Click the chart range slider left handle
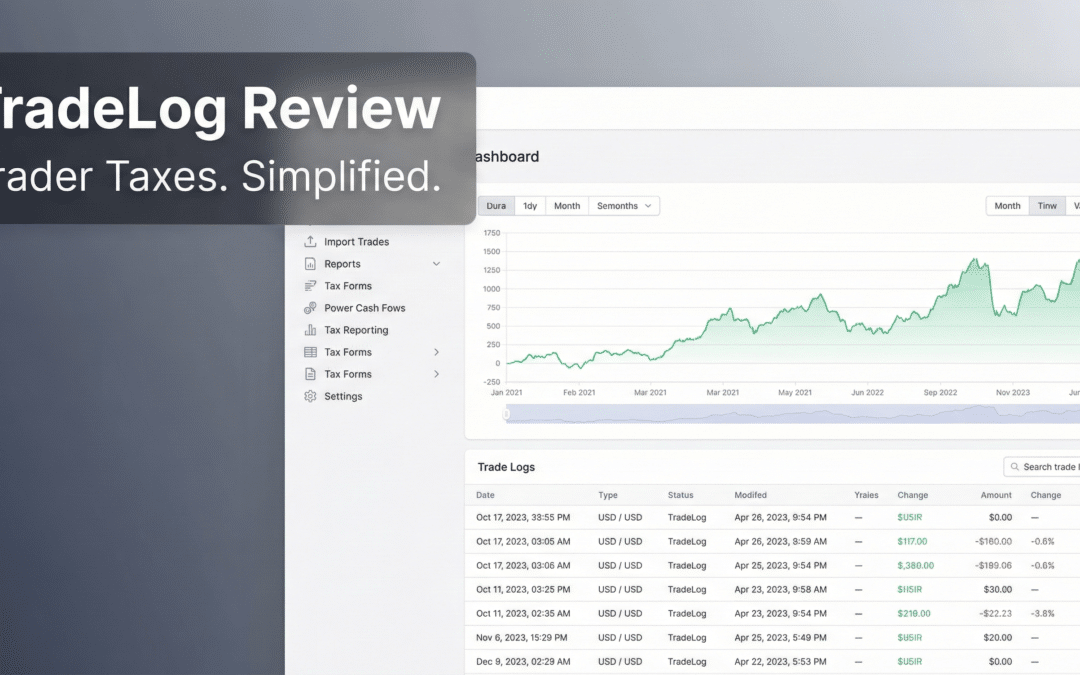Screen dimensions: 1080x675 pyautogui.click(x=506, y=414)
